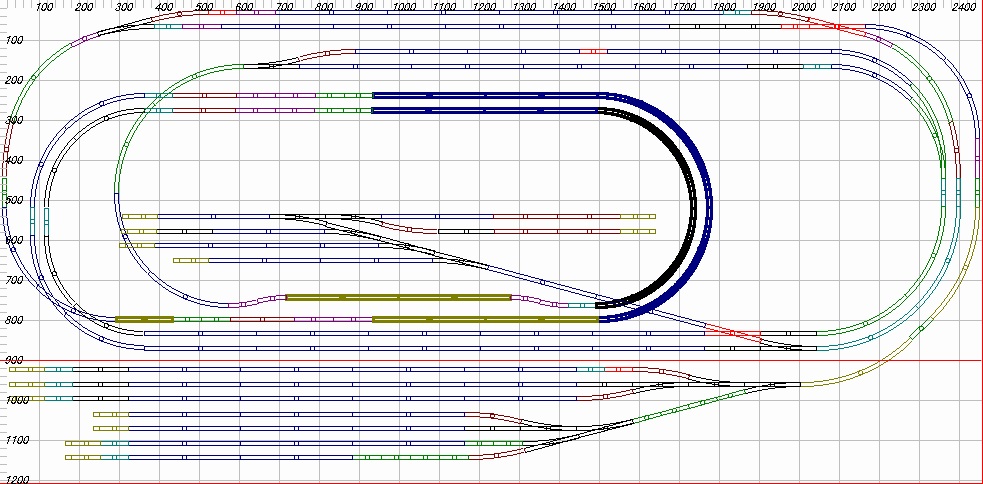983x484 pixels.
Task: Click the 1800 mark on top ruler
Action: 723,7
